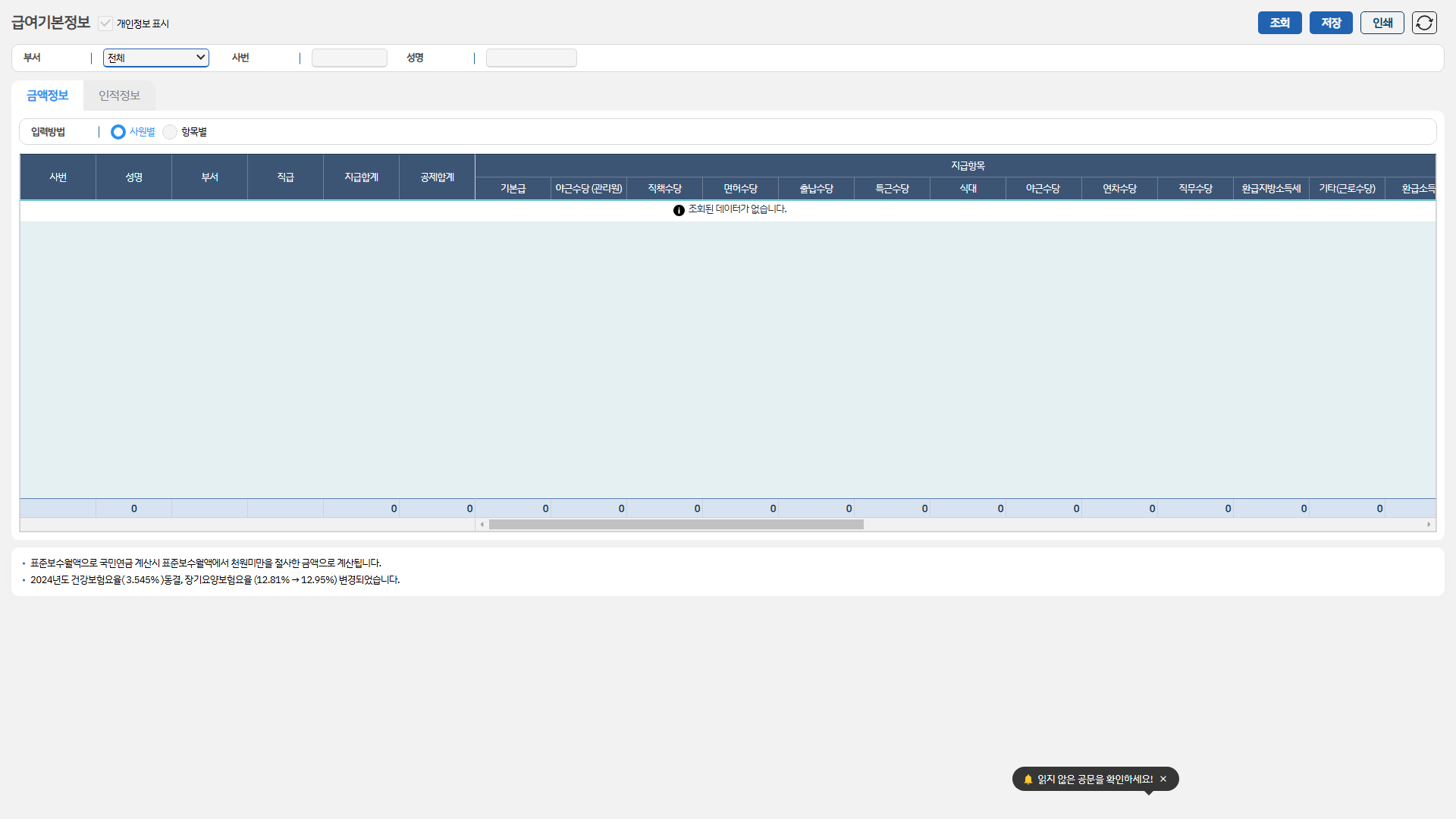Viewport: 1456px width, 819px height.
Task: Dismiss the unread notice popup
Action: click(x=1163, y=779)
